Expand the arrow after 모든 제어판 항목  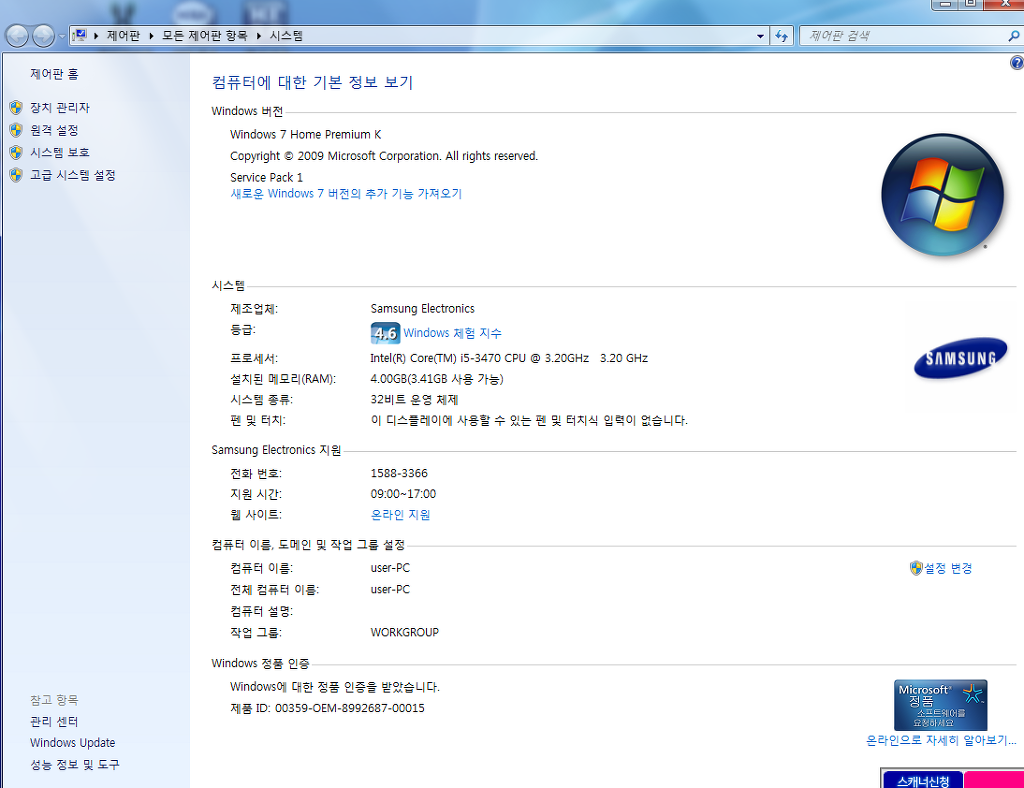point(259,36)
